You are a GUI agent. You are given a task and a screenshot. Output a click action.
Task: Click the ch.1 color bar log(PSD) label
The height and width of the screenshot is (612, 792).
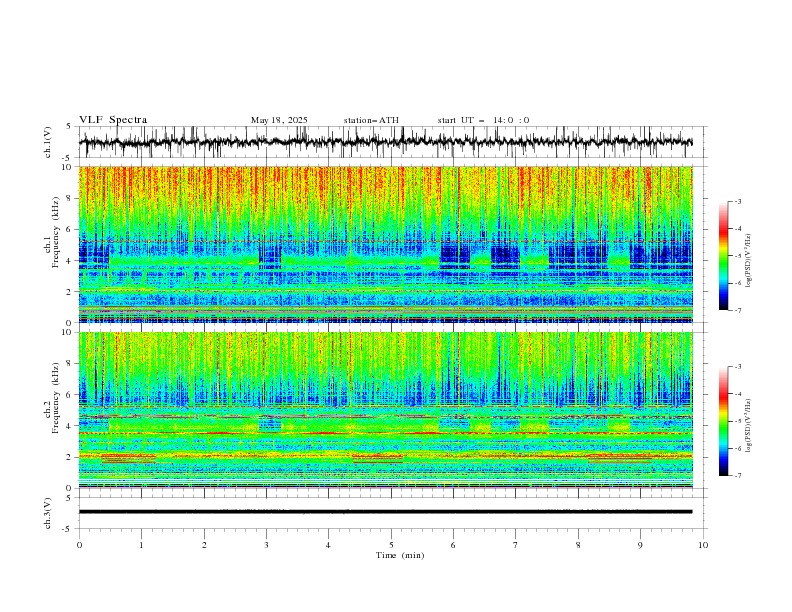[x=749, y=261]
